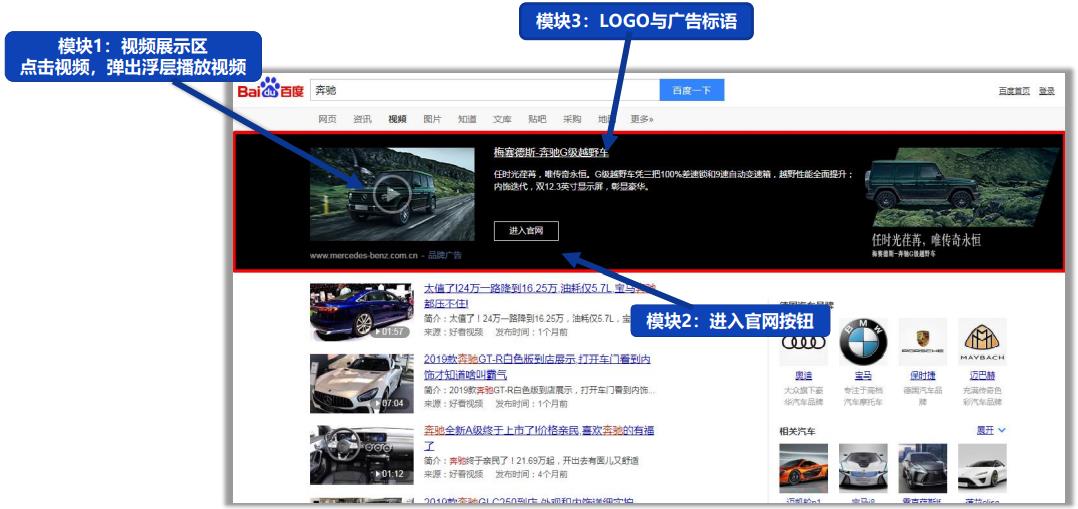Switch to the 文库 tab

click(x=503, y=119)
